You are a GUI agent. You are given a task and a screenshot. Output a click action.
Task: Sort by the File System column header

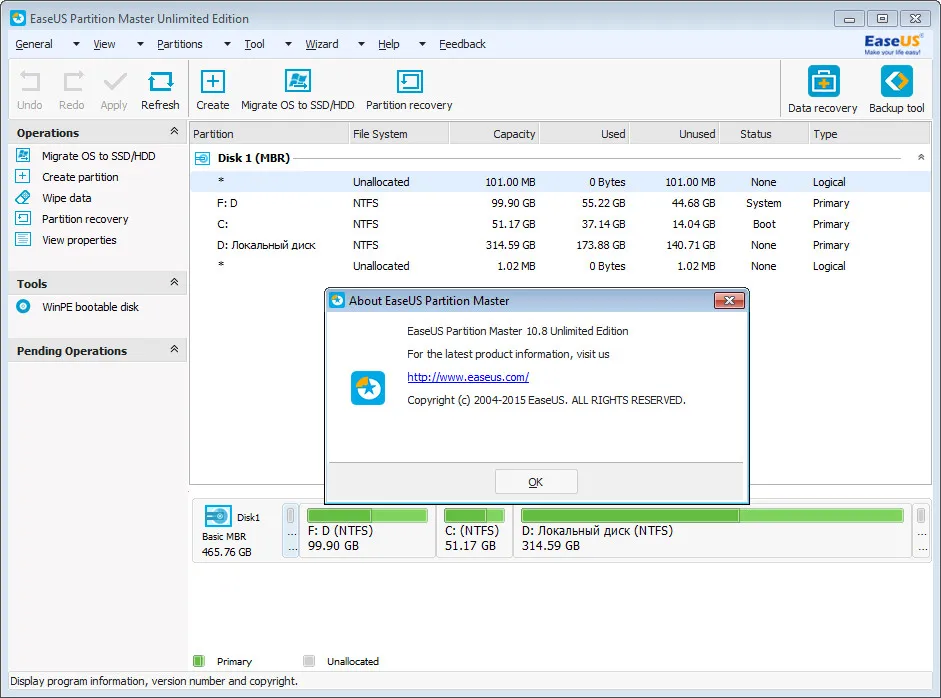point(398,134)
